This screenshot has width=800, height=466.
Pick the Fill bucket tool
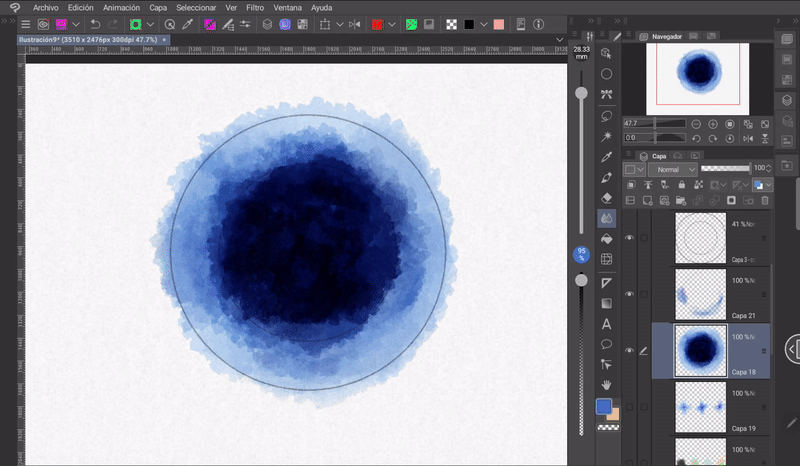click(x=606, y=239)
